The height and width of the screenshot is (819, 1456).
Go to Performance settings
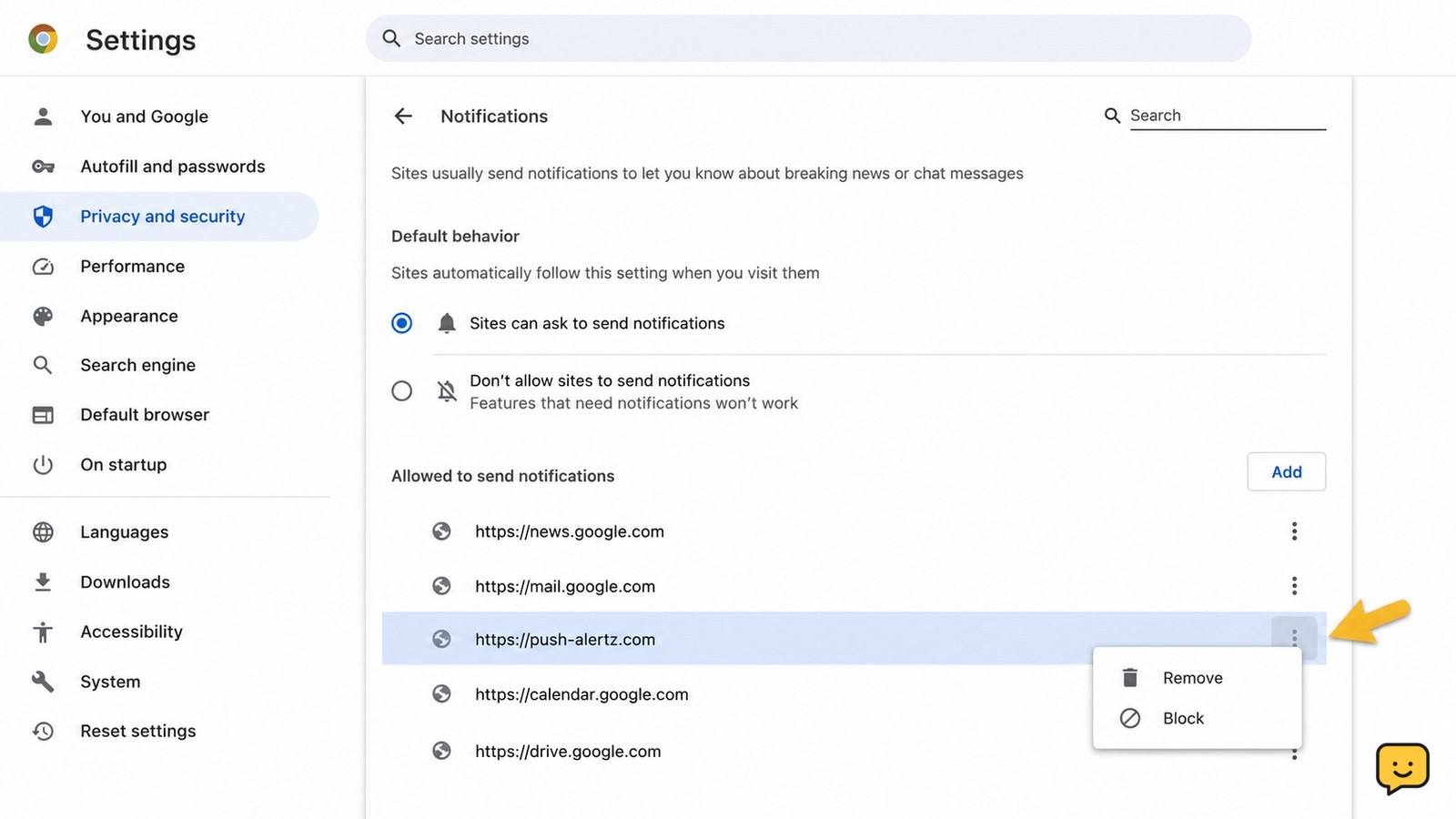coord(159,267)
